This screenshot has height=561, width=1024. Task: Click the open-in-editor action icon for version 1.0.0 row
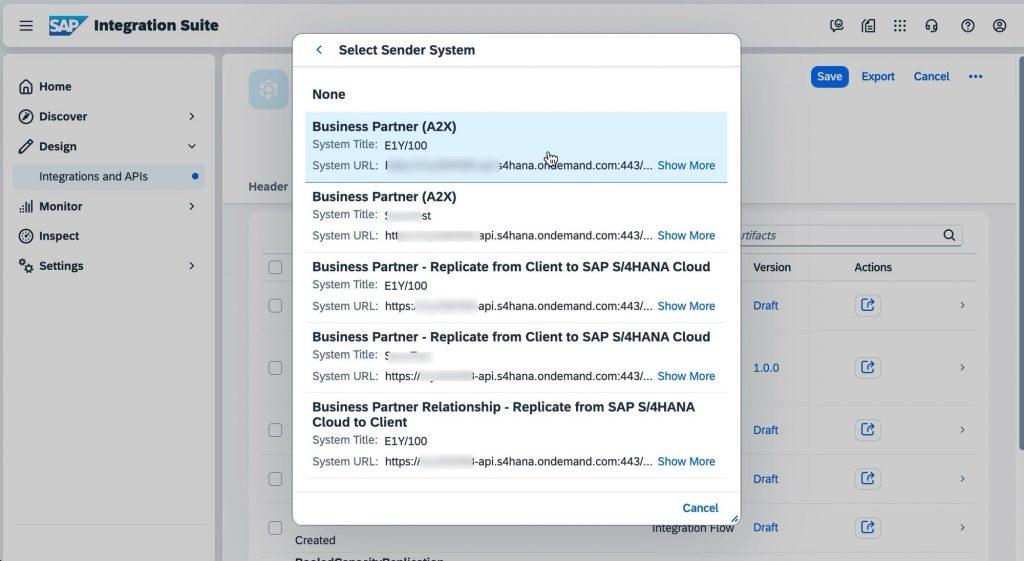click(867, 368)
